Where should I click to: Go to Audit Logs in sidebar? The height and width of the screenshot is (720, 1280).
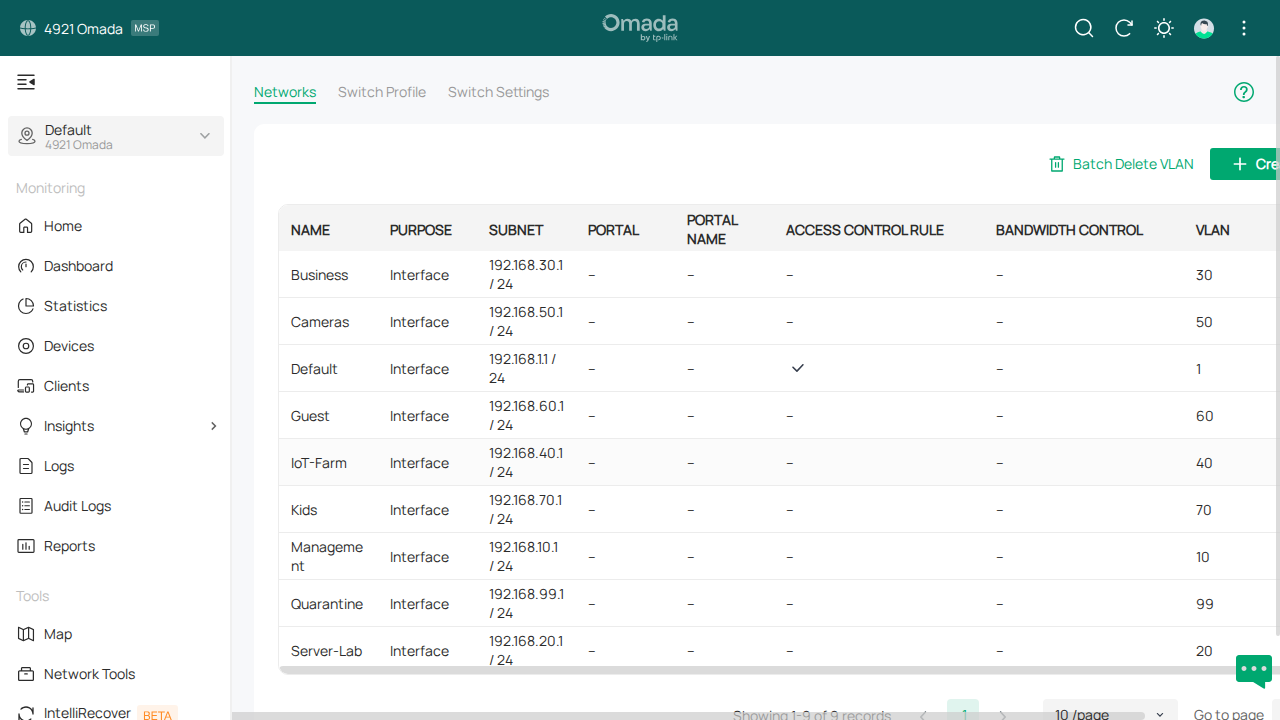[x=77, y=506]
